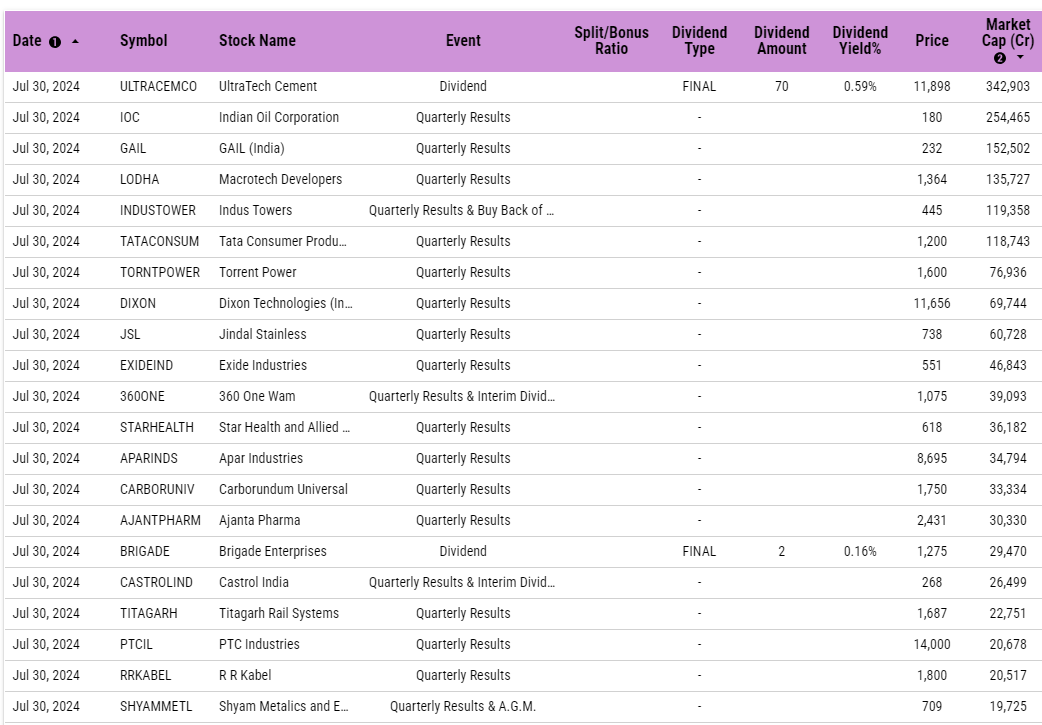Click the 342,903 market cap cell
The height and width of the screenshot is (725, 1042).
(1007, 86)
